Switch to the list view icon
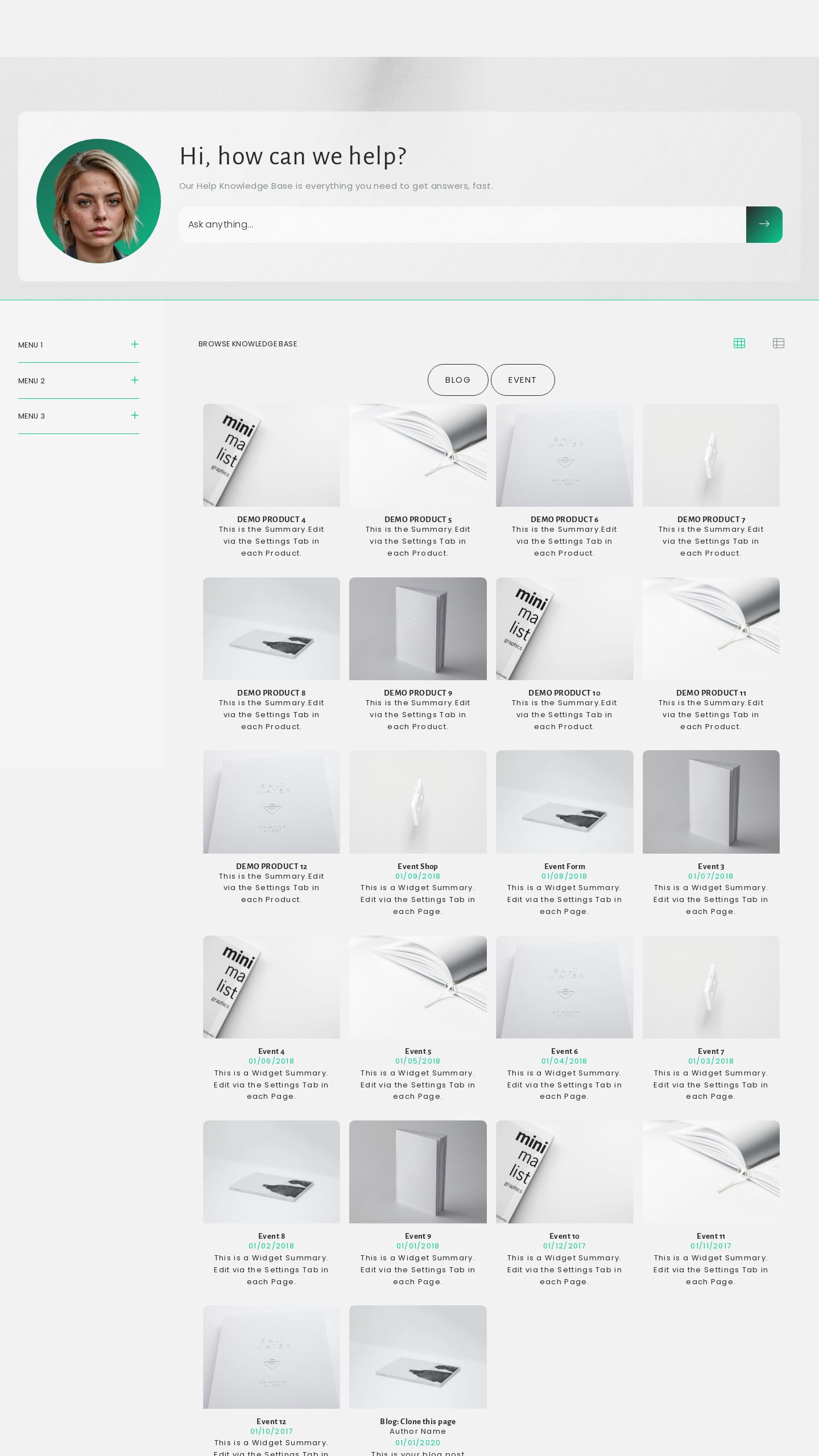This screenshot has height=1456, width=819. 779,343
